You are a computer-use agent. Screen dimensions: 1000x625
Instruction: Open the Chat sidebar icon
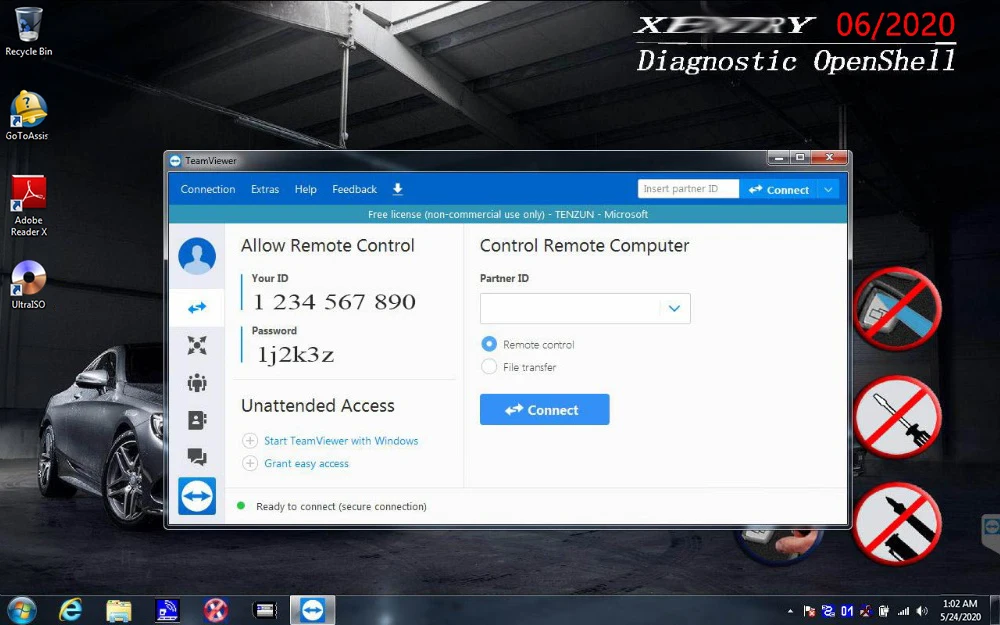point(197,457)
